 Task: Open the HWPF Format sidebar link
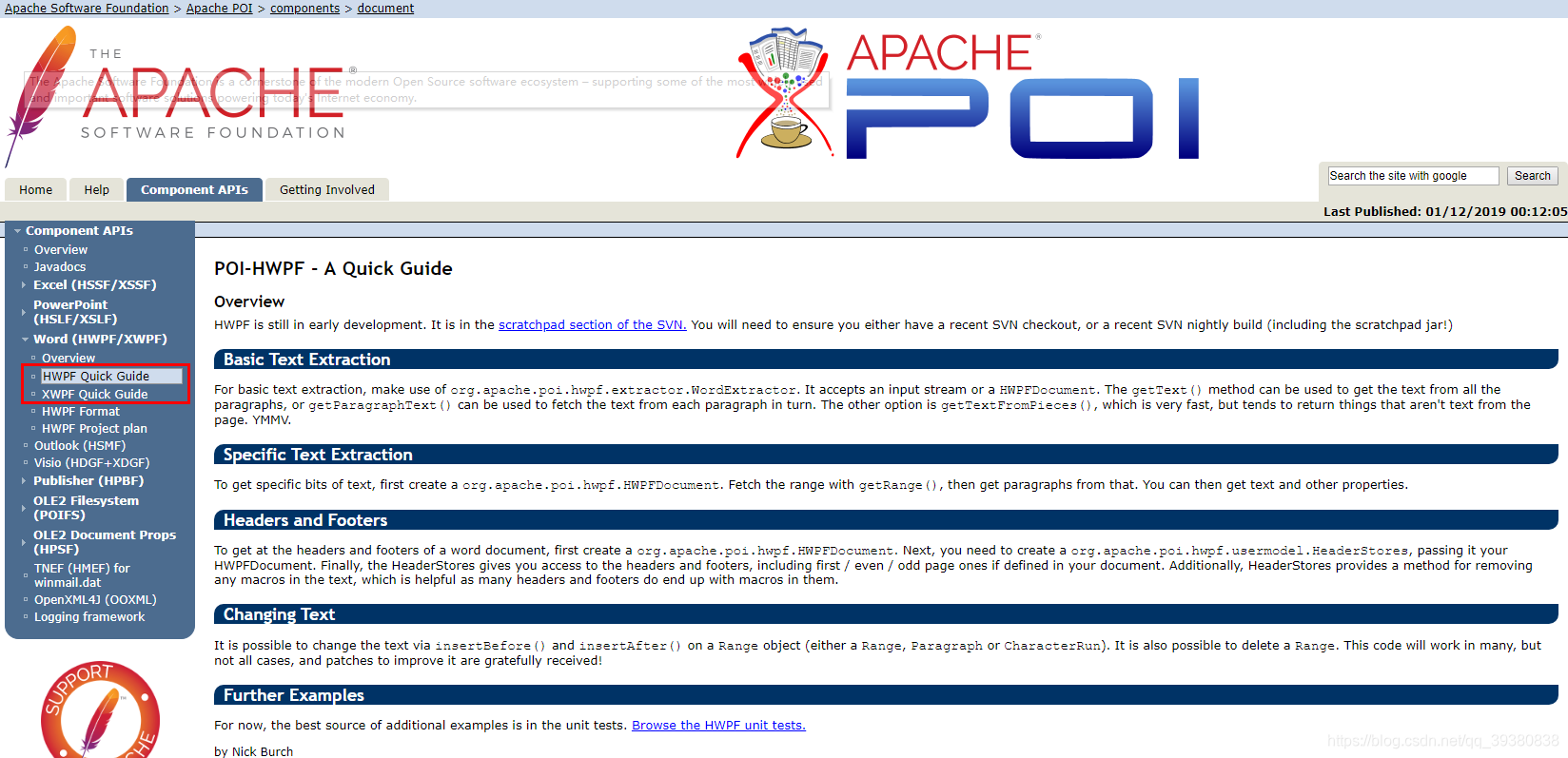81,412
